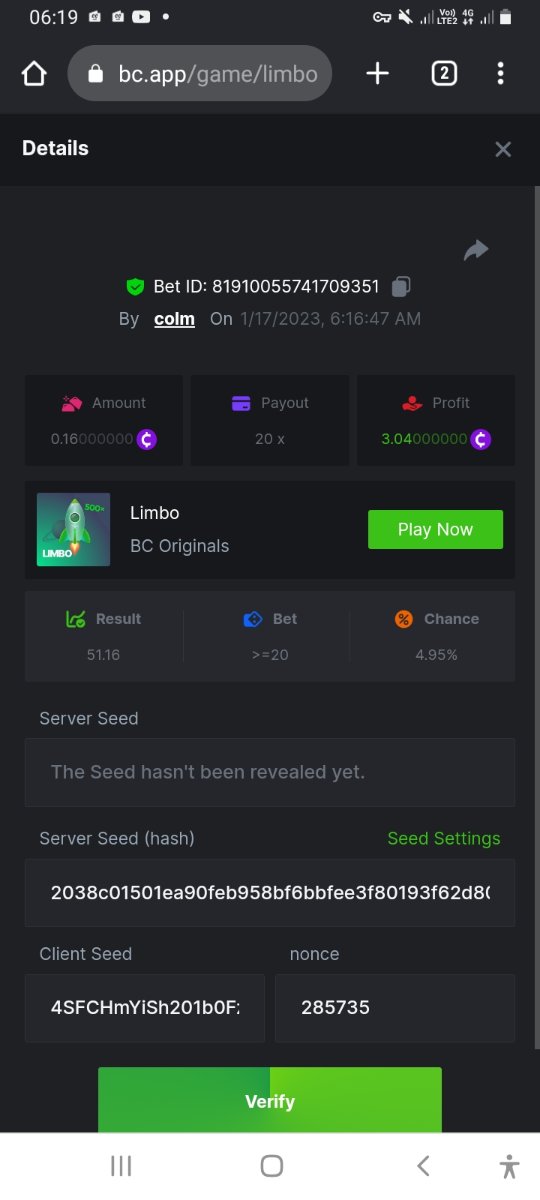Close the Details panel
The width and height of the screenshot is (540, 1200).
point(503,149)
